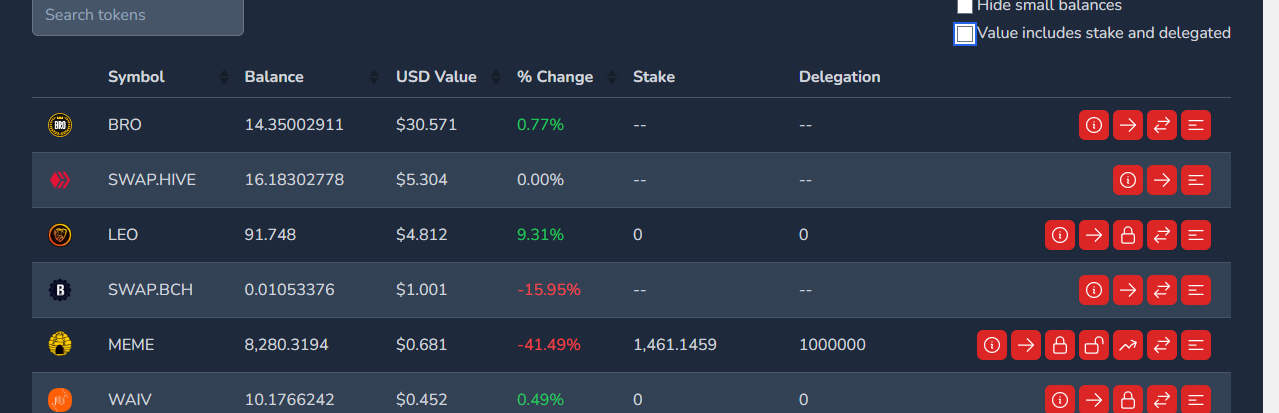This screenshot has height=413, width=1279.
Task: Sort table by Symbol column
Action: 136,77
